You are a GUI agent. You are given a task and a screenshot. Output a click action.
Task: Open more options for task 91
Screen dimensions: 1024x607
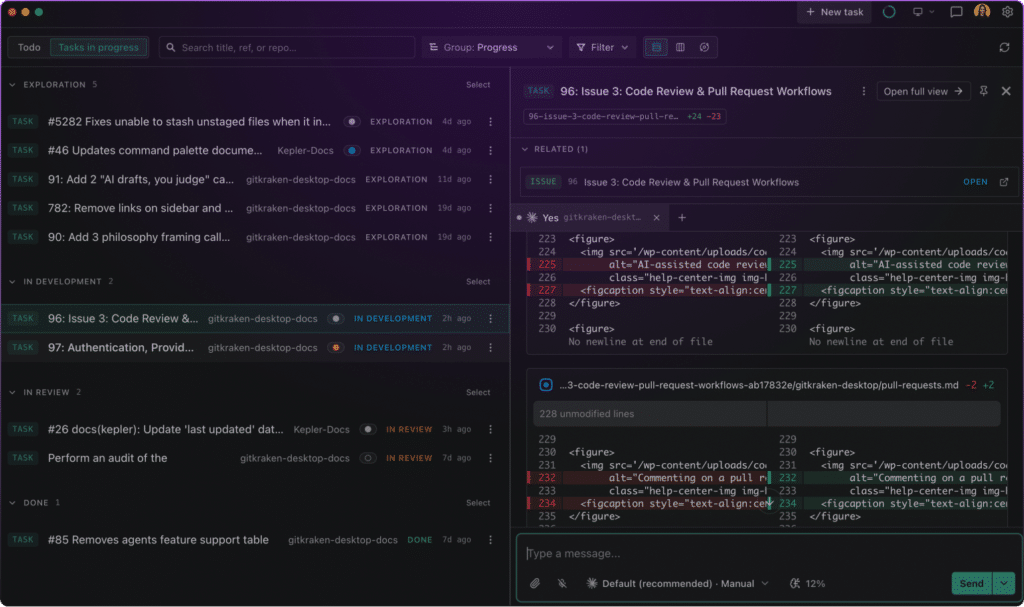click(490, 179)
